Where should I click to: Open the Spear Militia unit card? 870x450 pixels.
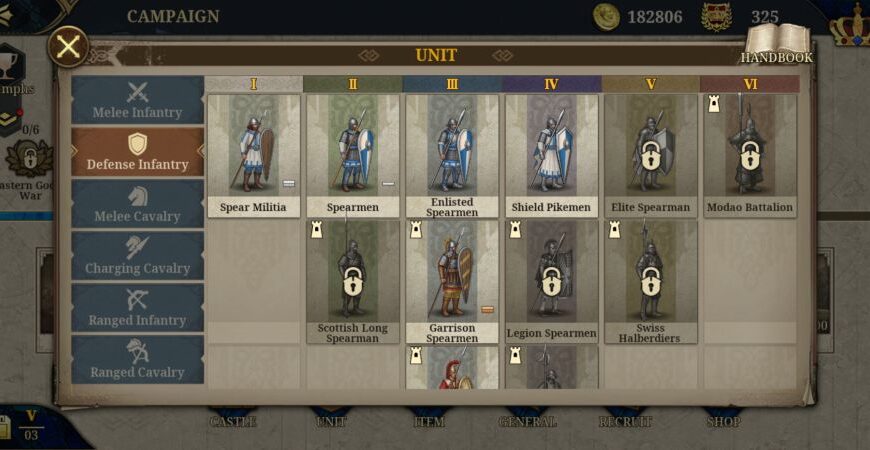point(254,156)
